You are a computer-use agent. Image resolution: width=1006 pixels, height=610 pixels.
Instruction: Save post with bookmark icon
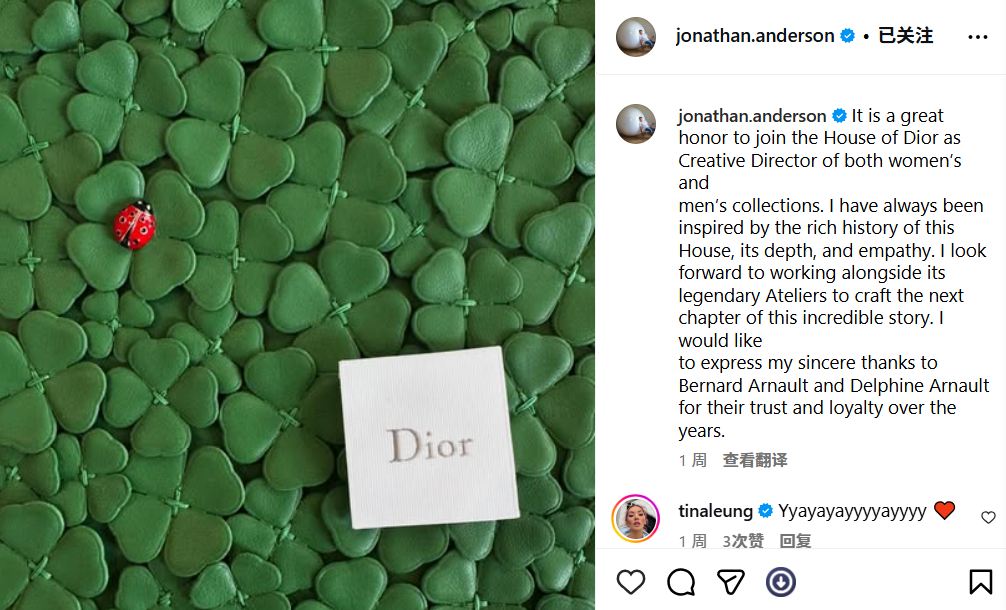coord(980,582)
